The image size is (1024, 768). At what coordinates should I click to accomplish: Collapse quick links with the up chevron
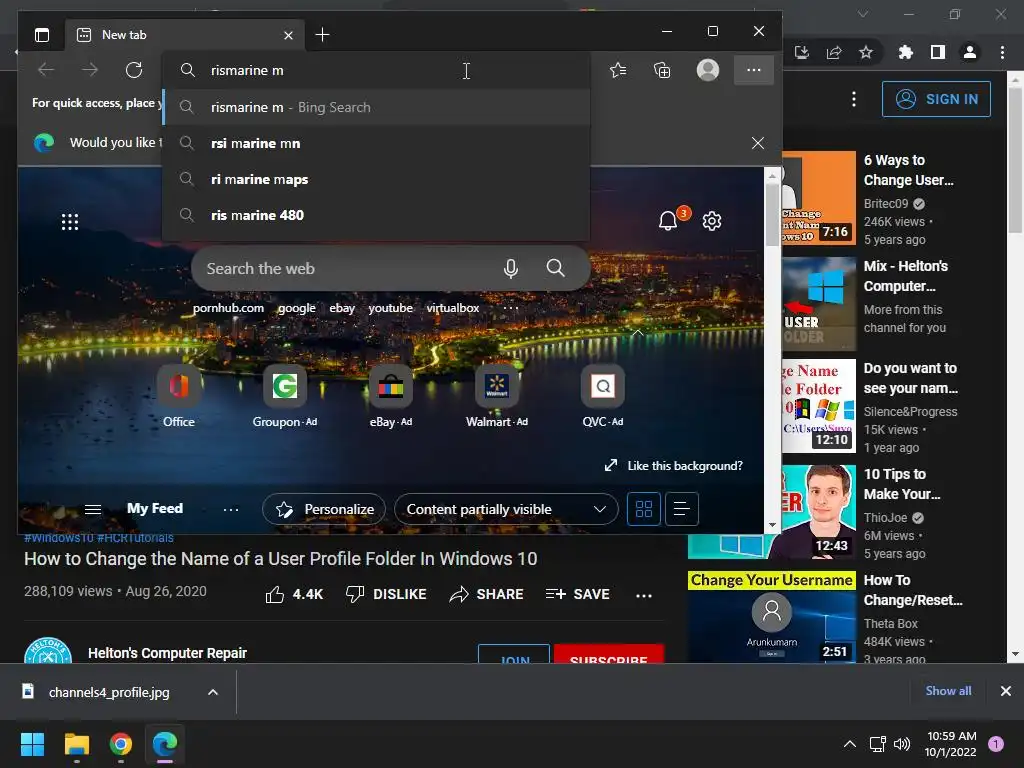(637, 333)
